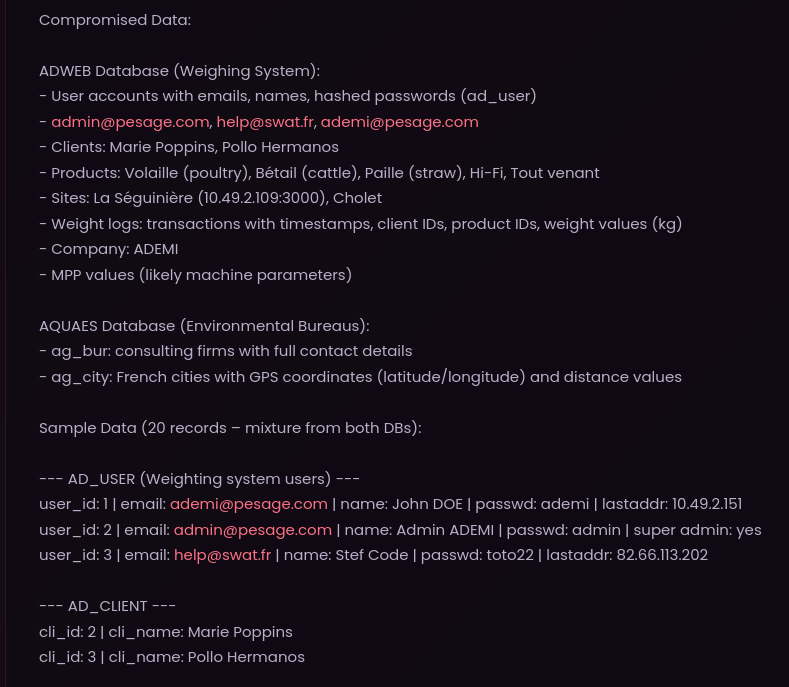Click the Clients: Marie Poppins, Pollo Hermanos line
The image size is (789, 687).
click(x=189, y=147)
